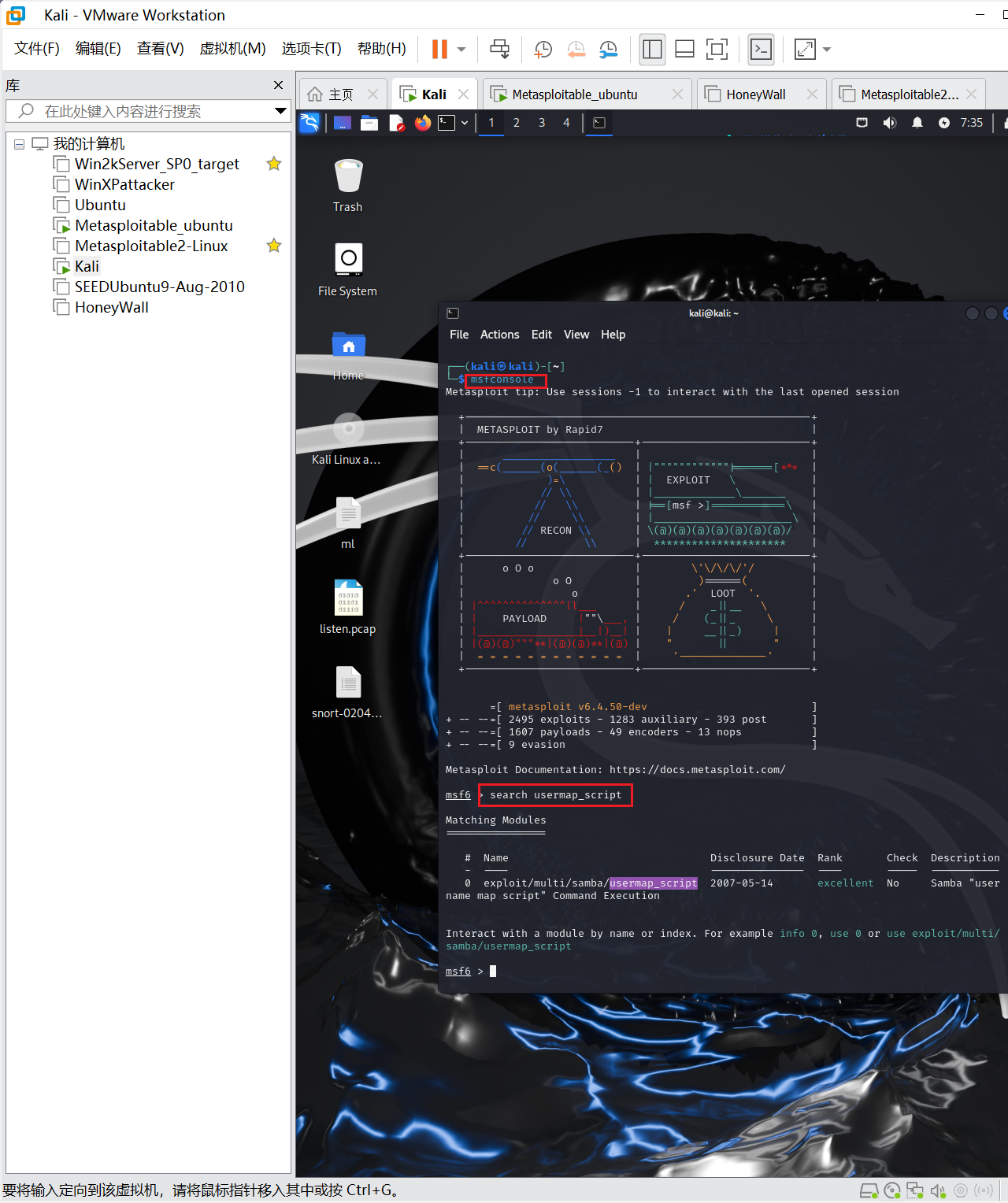The width and height of the screenshot is (1008, 1203).
Task: Select Win2kServer_SP0_target in the library
Action: [x=157, y=164]
